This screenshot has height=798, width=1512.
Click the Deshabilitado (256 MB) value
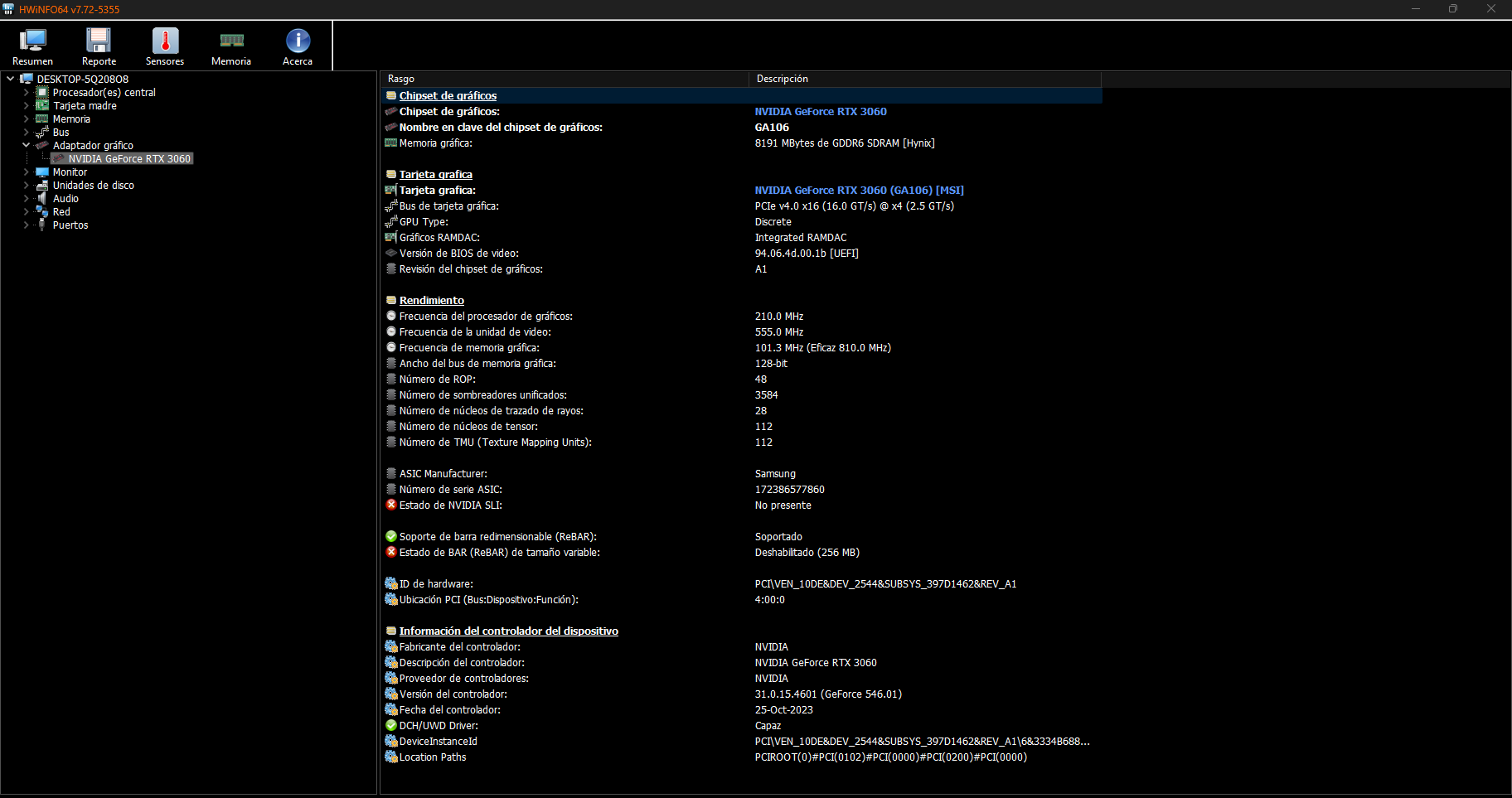[807, 552]
